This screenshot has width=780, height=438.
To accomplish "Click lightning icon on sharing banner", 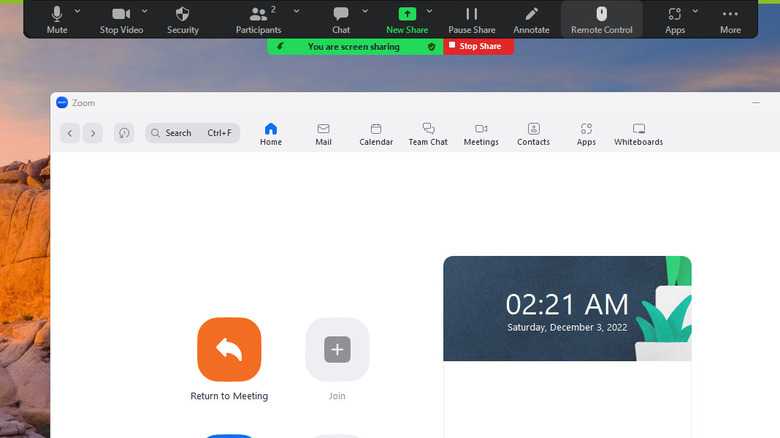I will point(281,46).
